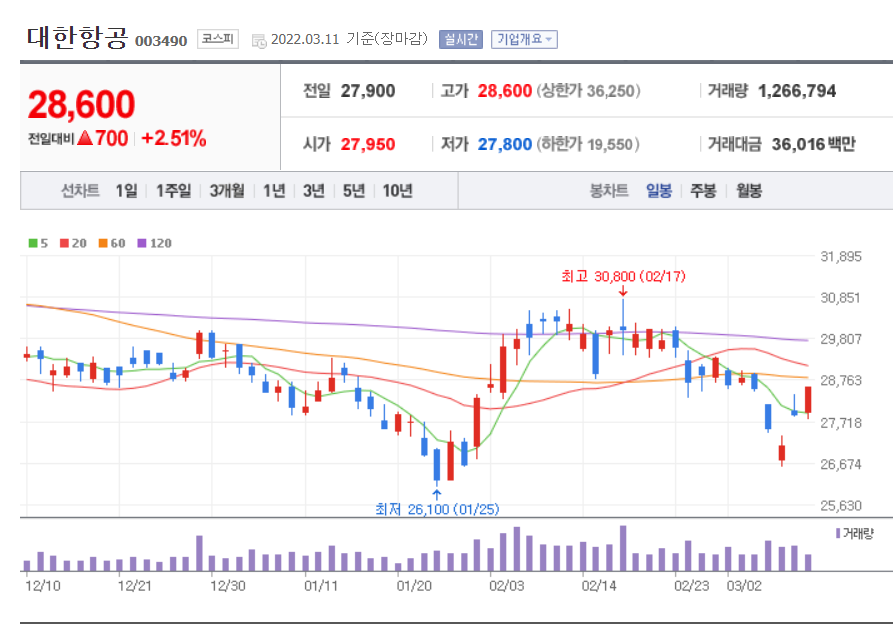Switch candle chart to 일봉
The height and width of the screenshot is (624, 893).
click(659, 191)
